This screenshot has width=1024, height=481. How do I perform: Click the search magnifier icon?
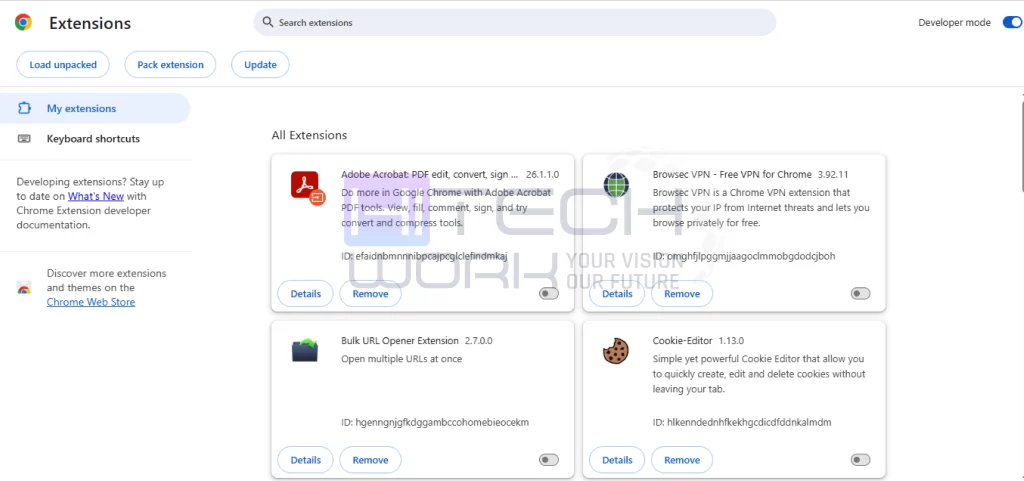(267, 22)
